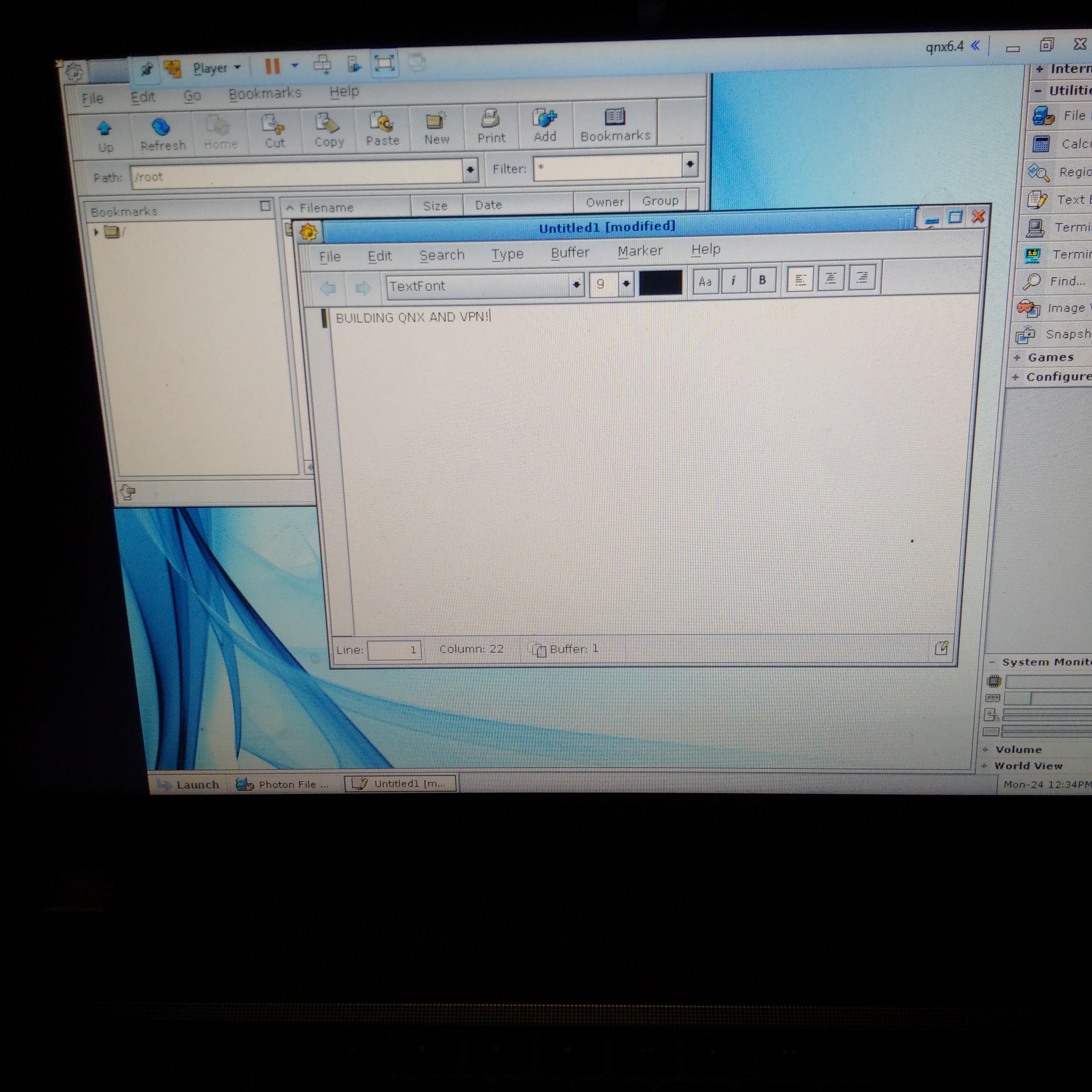Click the Add bookmark toolbar icon

coord(545,126)
